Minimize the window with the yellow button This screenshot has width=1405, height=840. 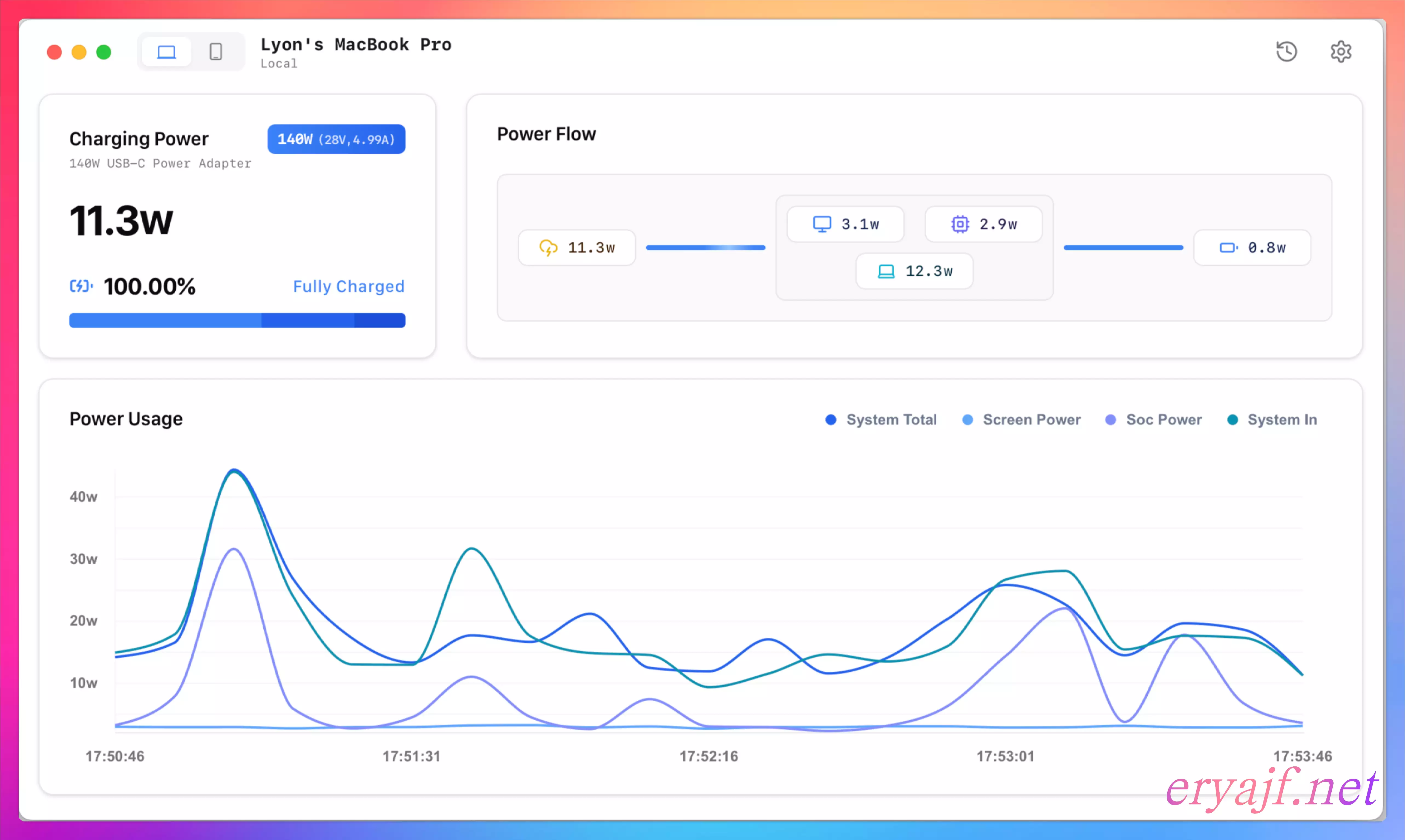(79, 52)
